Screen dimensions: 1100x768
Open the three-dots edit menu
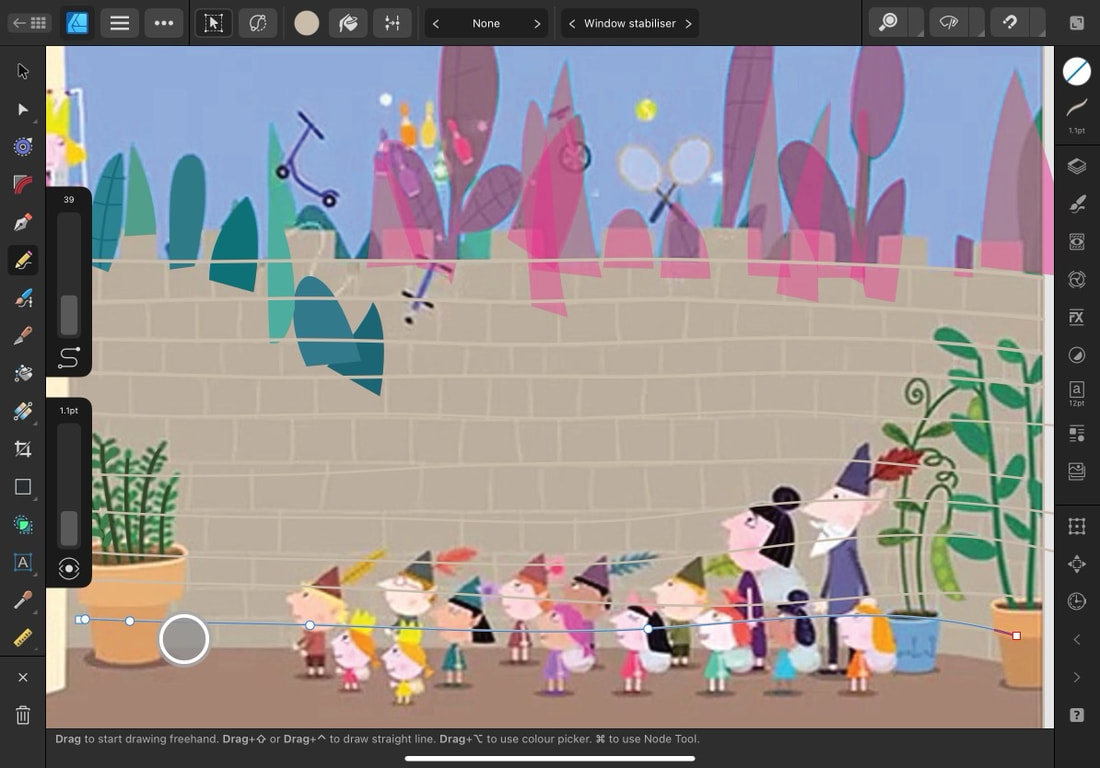[x=163, y=23]
